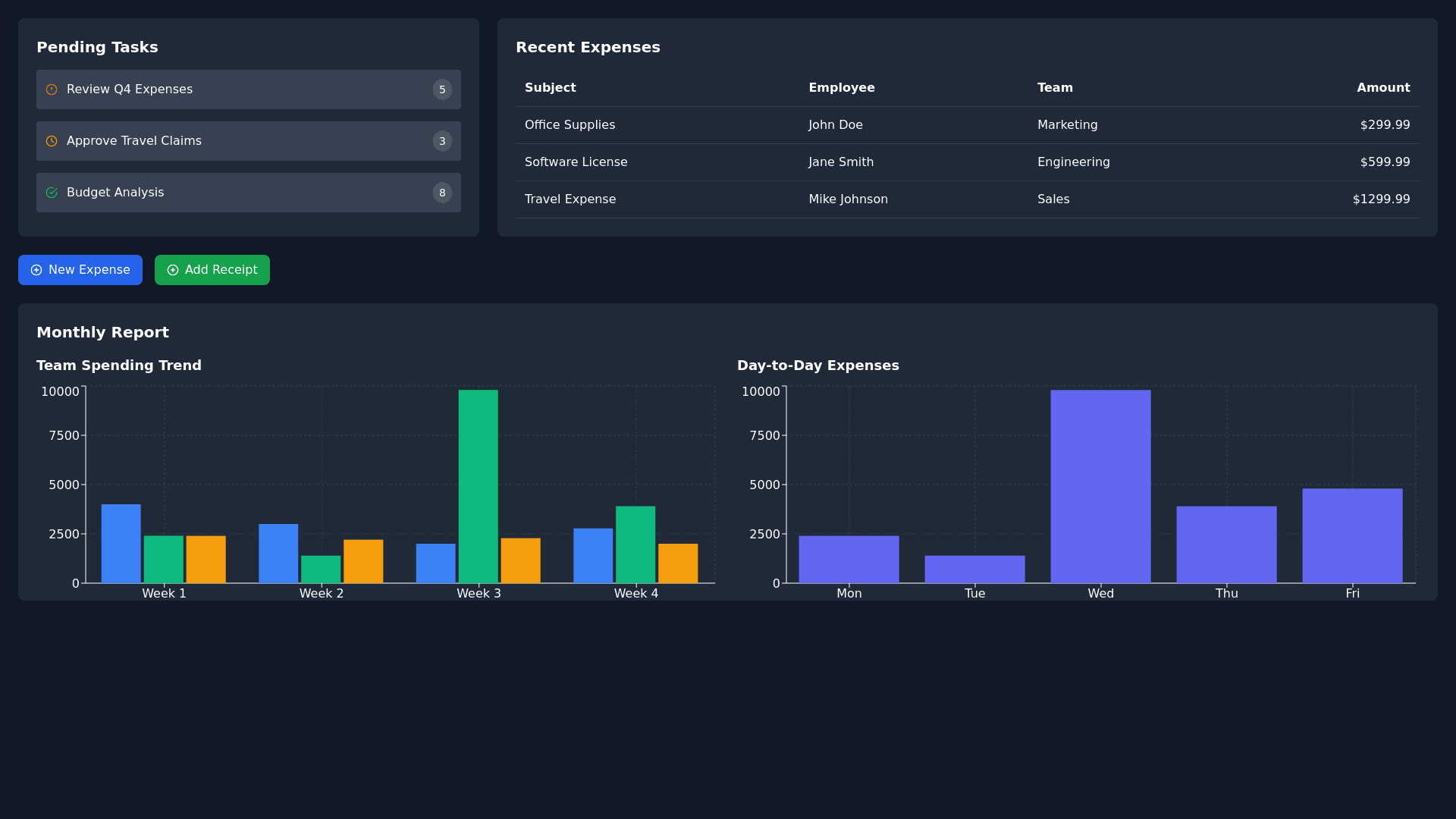Screen dimensions: 1456x819
Task: Click the tall green Week 3 bar
Action: click(478, 485)
